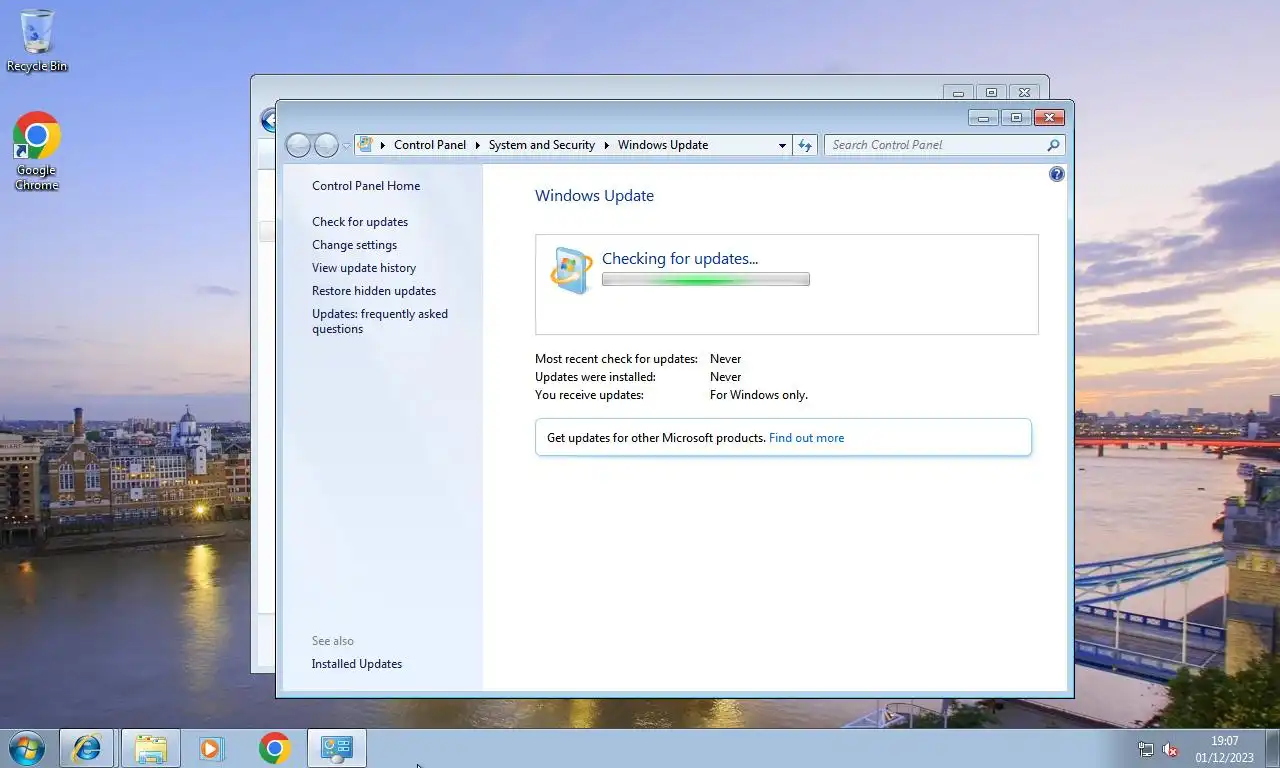
Task: Open the Recycle Bin desktop icon
Action: point(37,40)
